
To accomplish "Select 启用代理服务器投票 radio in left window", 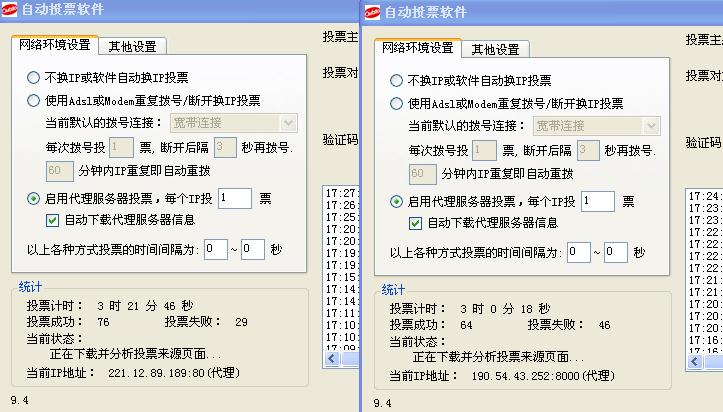I will [x=33, y=199].
